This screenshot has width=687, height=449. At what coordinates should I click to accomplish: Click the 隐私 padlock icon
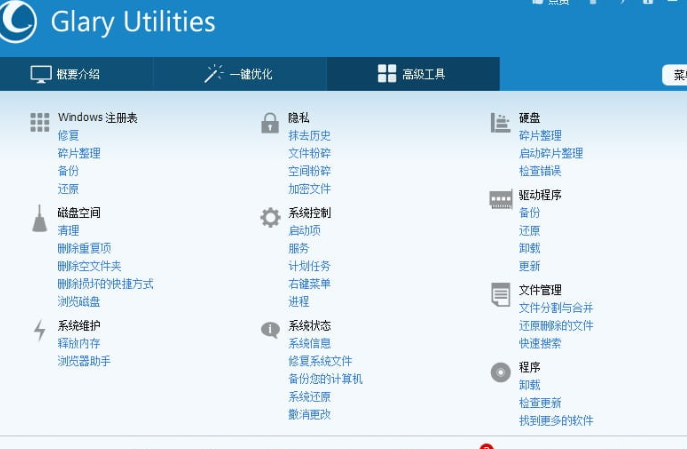click(x=270, y=123)
